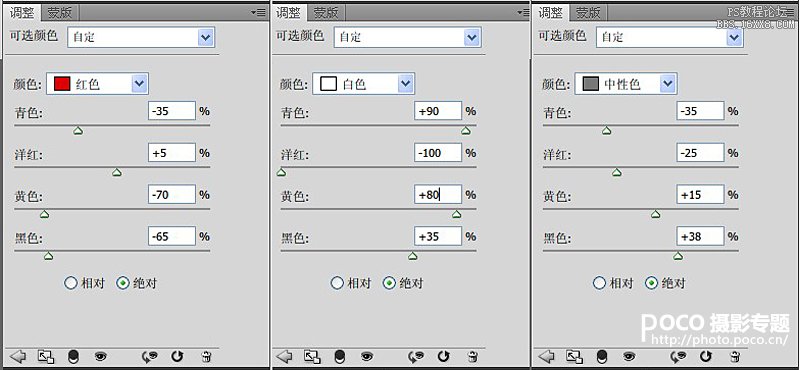Click the photo.poco.cn watermark link

tap(720, 339)
